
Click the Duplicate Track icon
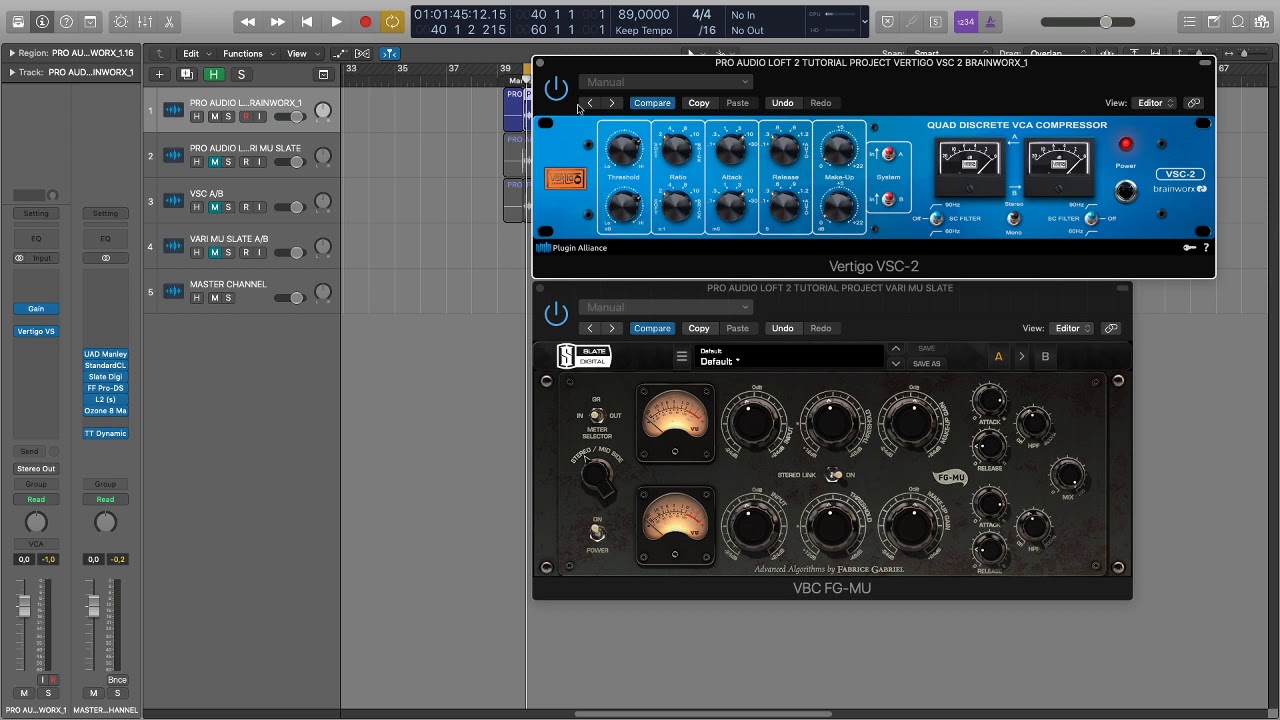[186, 74]
